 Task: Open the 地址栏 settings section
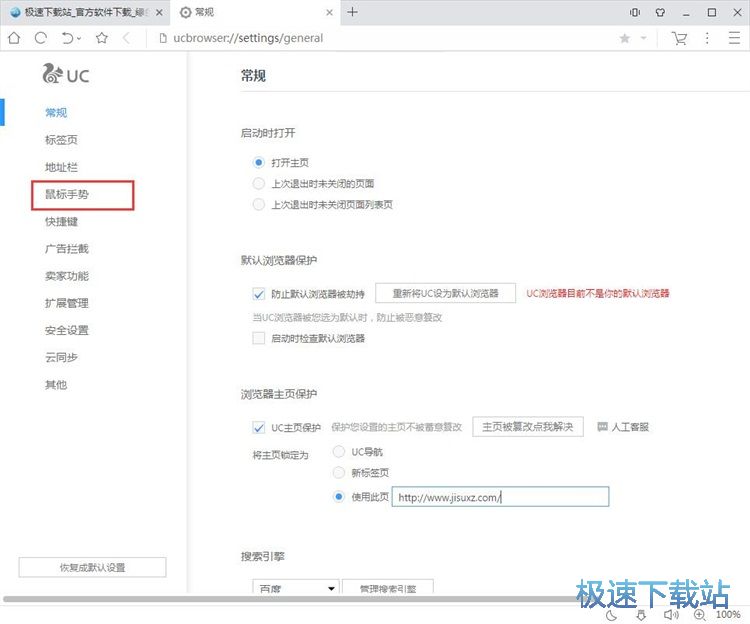pos(61,167)
